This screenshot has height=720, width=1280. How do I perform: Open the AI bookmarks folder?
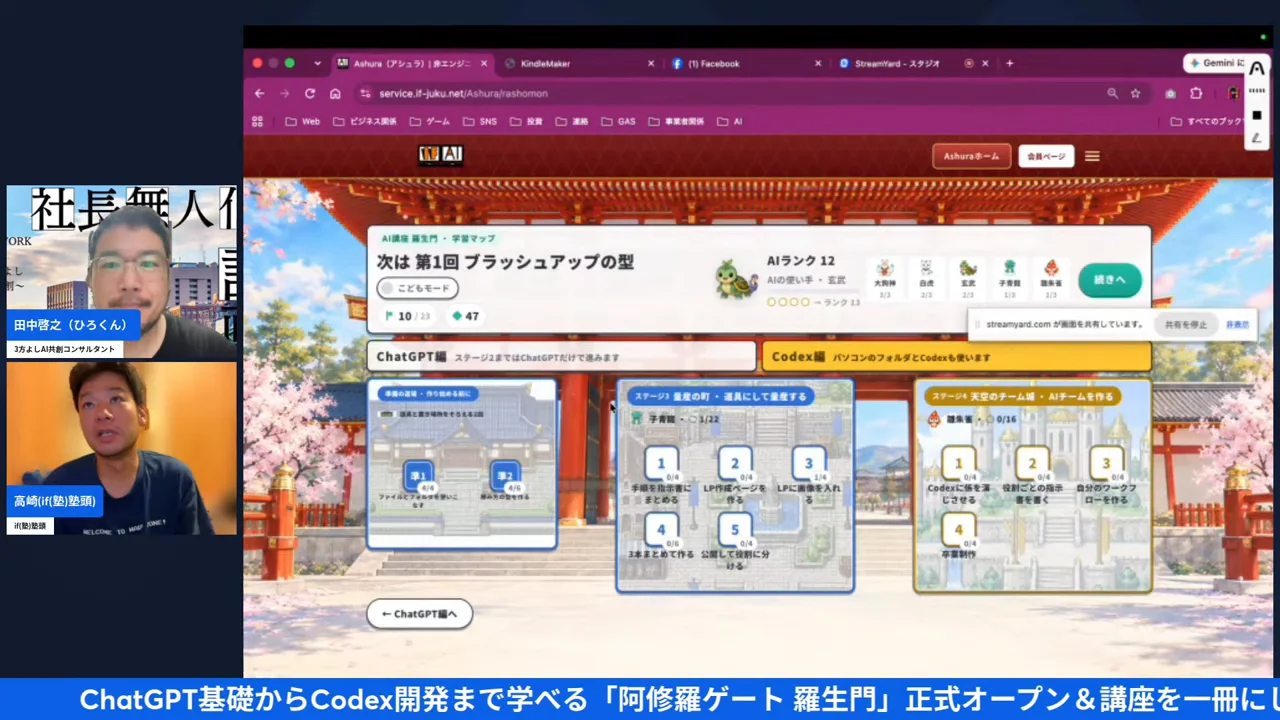[x=729, y=121]
